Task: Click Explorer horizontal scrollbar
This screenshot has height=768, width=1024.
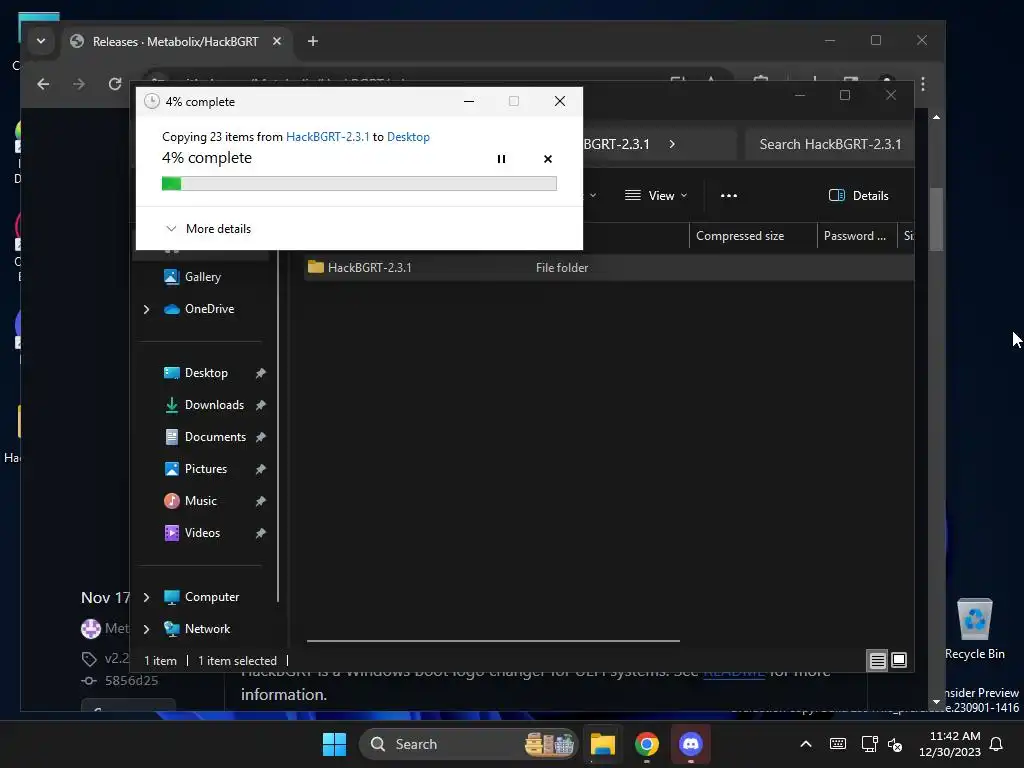Action: click(493, 641)
